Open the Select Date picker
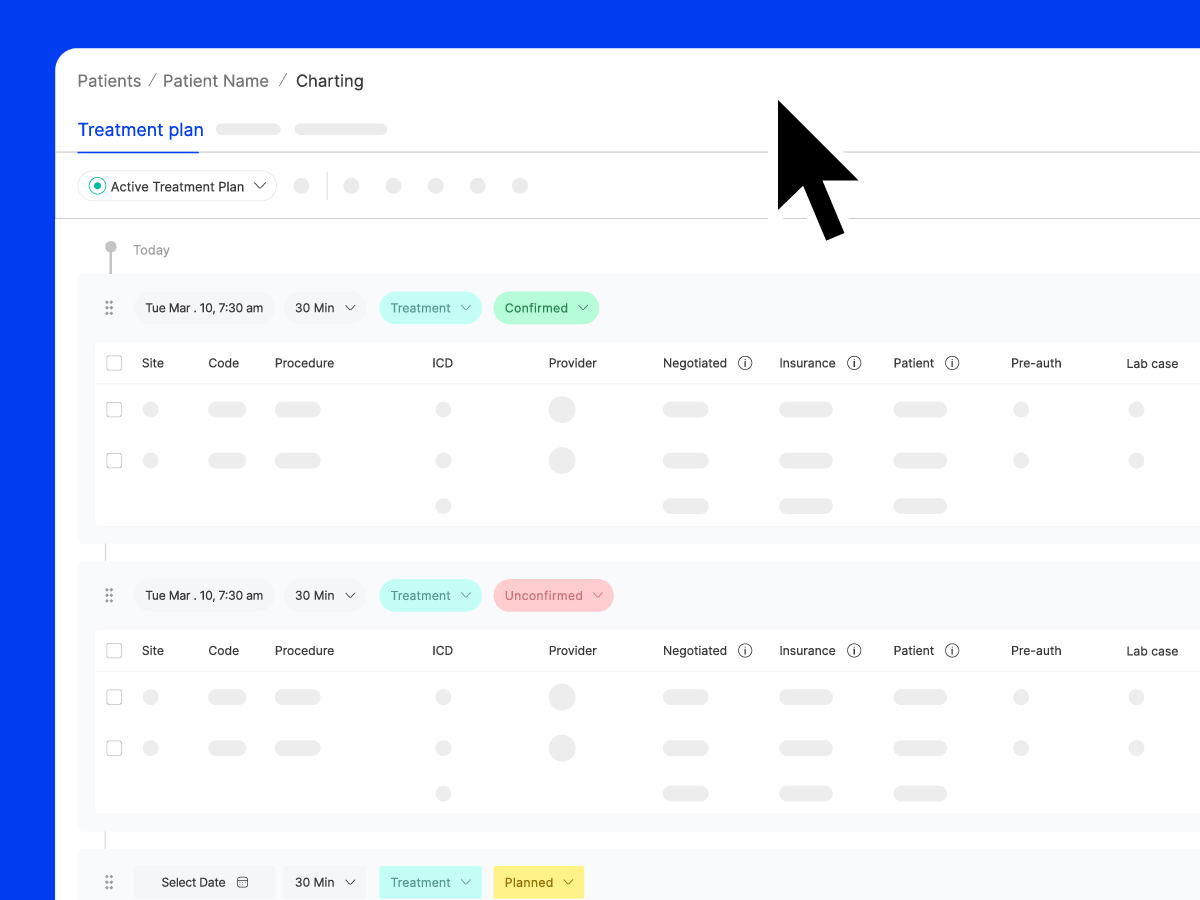This screenshot has height=900, width=1200. 204,882
